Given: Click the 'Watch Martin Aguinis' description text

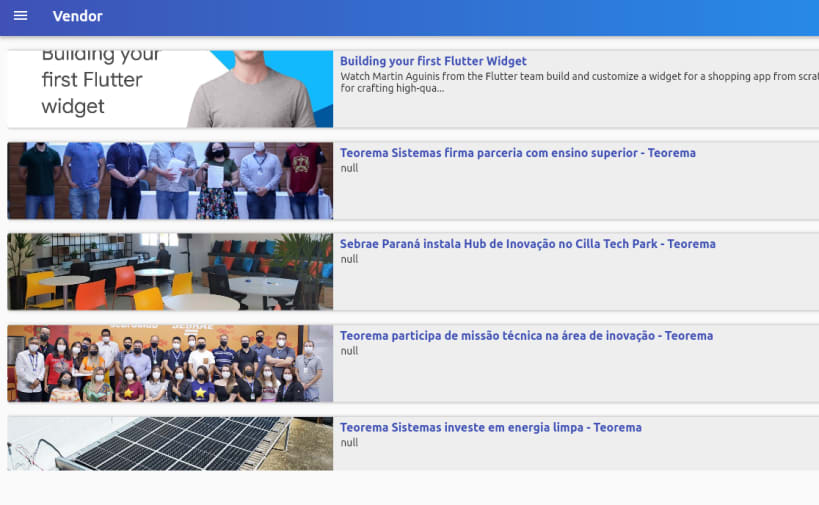Looking at the screenshot, I should [x=579, y=82].
